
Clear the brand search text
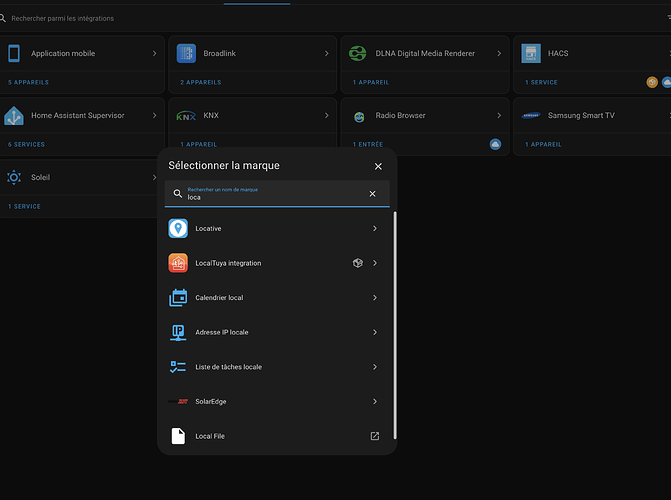tap(372, 194)
